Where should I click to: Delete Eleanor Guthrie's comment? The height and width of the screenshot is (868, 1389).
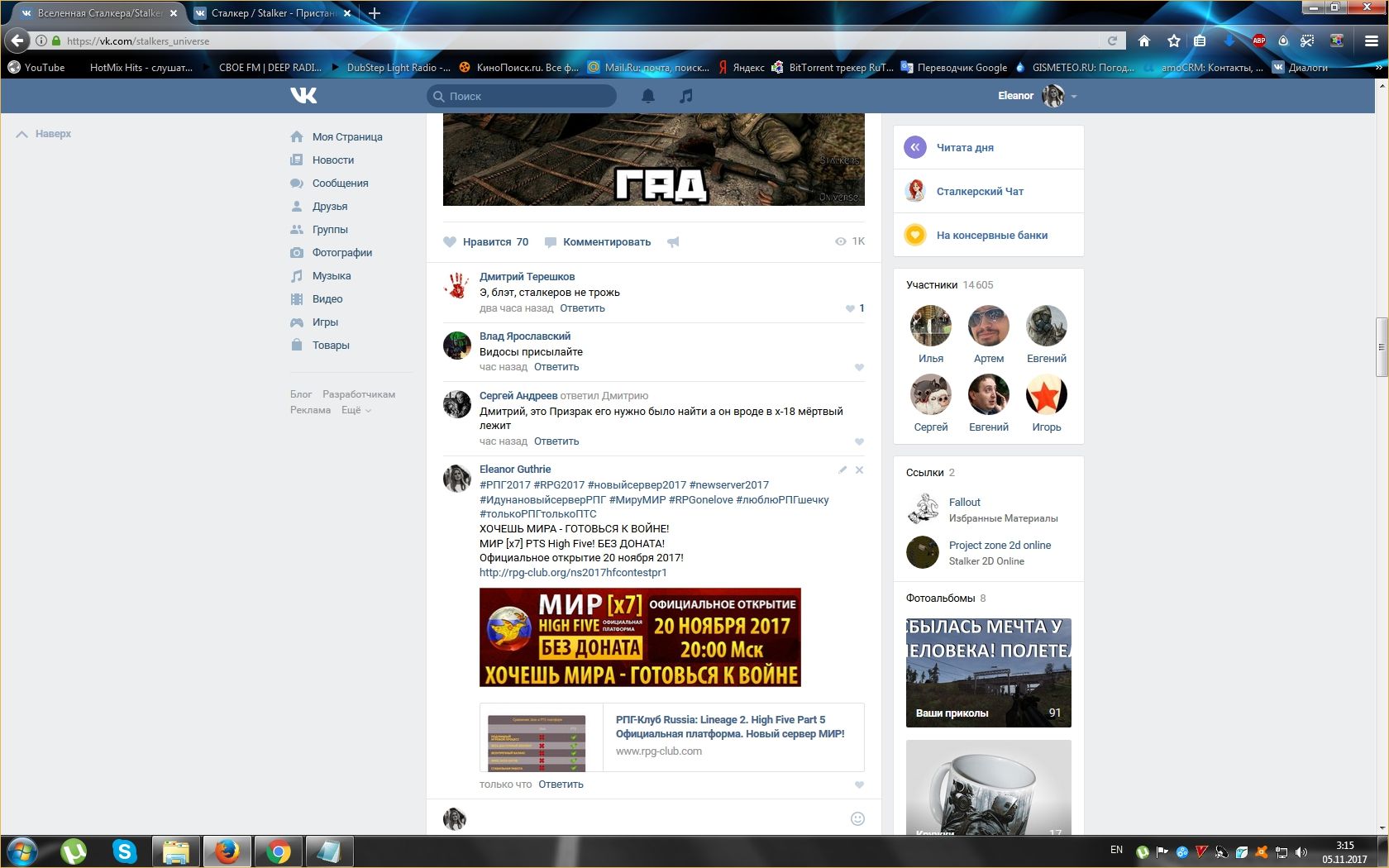click(859, 470)
